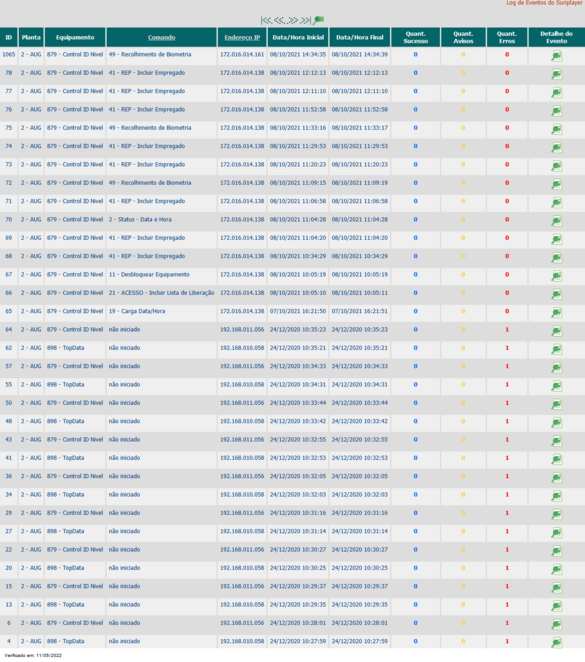
Task: Show event detail for ID 65
Action: point(557,312)
